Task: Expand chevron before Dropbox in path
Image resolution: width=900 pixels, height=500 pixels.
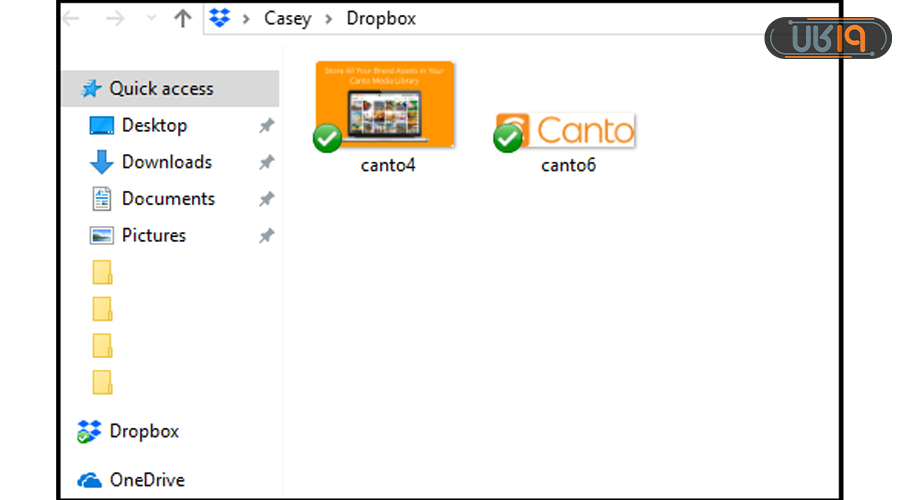Action: coord(329,19)
